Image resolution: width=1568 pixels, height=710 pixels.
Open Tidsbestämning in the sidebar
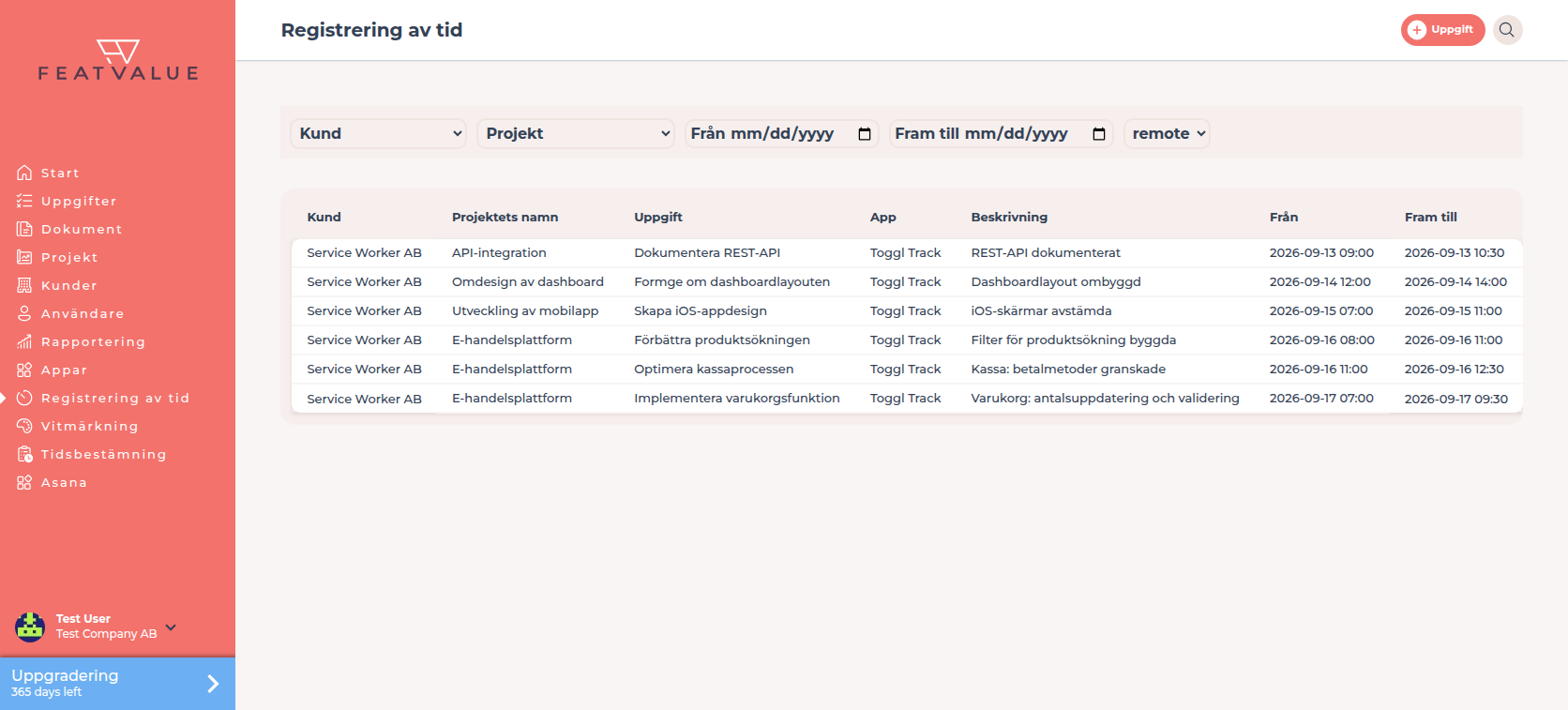pos(103,454)
